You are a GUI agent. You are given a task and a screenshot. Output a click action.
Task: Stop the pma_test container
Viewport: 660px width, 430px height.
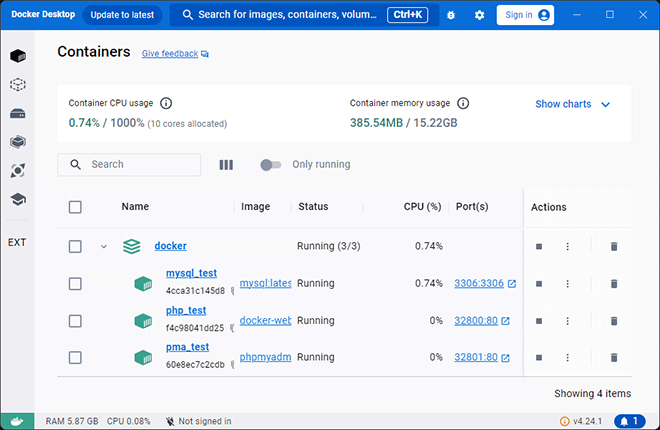coord(539,358)
